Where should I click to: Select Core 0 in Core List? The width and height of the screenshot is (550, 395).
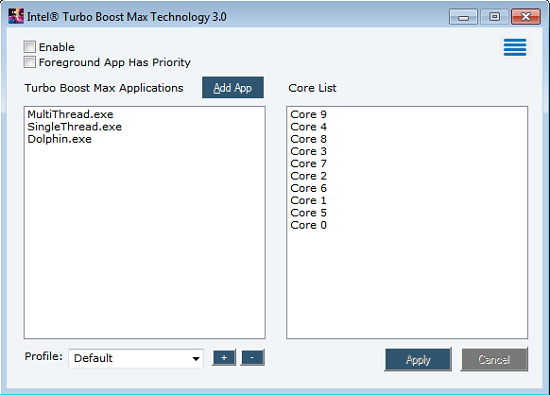click(308, 225)
